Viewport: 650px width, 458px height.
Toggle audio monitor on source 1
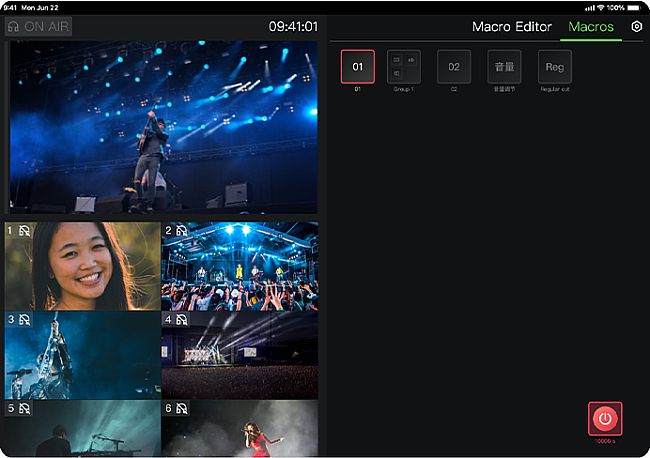(x=24, y=231)
